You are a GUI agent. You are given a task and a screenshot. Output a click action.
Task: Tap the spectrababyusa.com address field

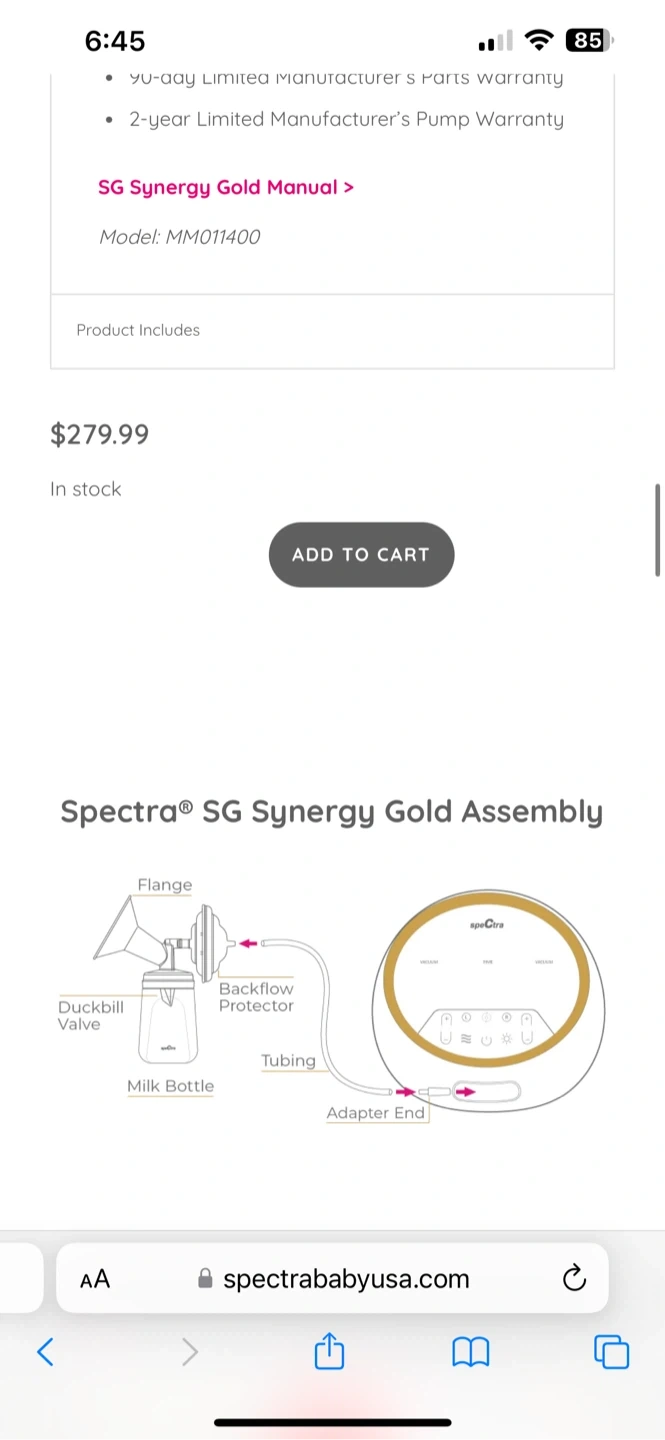[346, 1279]
